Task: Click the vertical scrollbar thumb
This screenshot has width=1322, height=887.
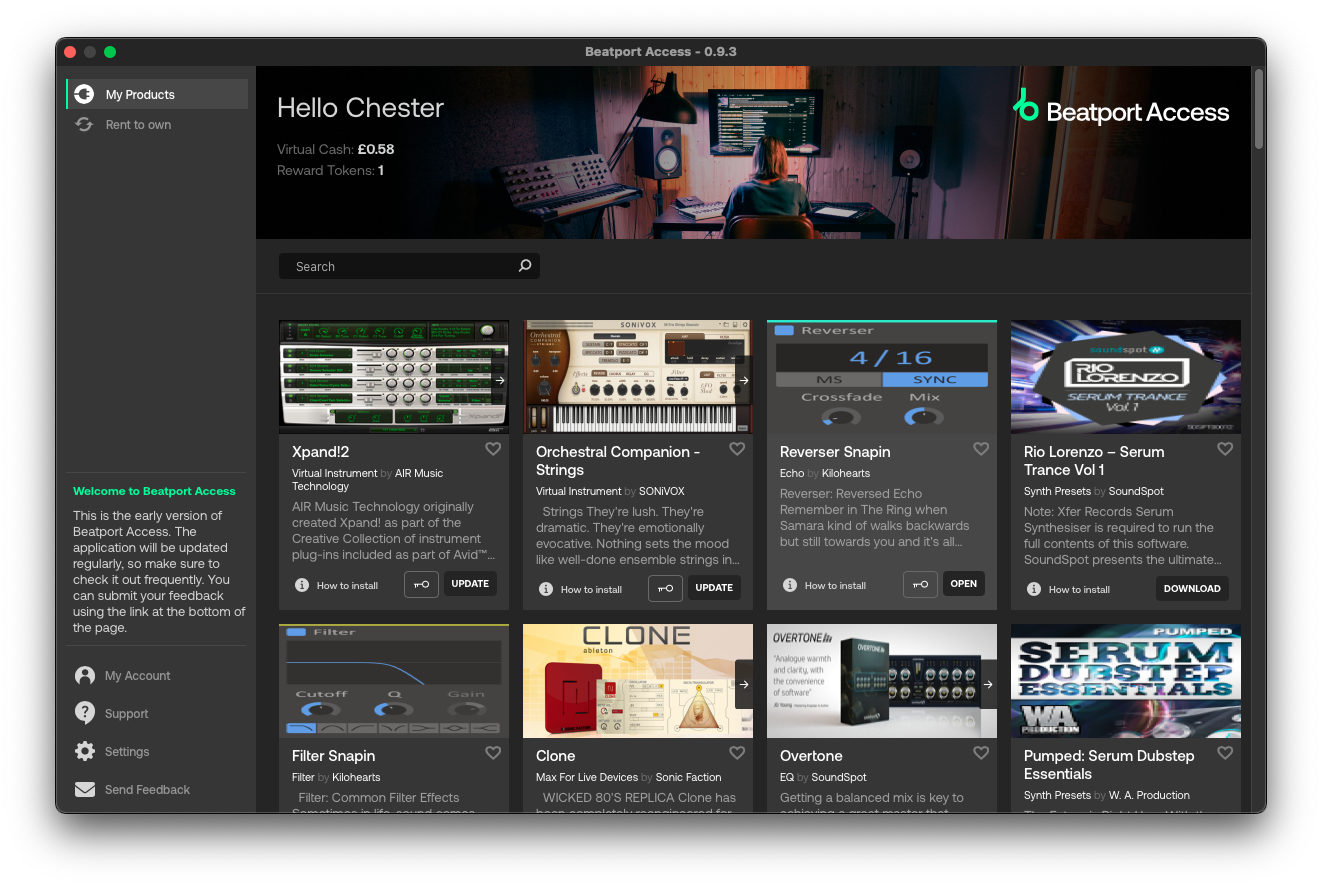Action: [x=1258, y=108]
